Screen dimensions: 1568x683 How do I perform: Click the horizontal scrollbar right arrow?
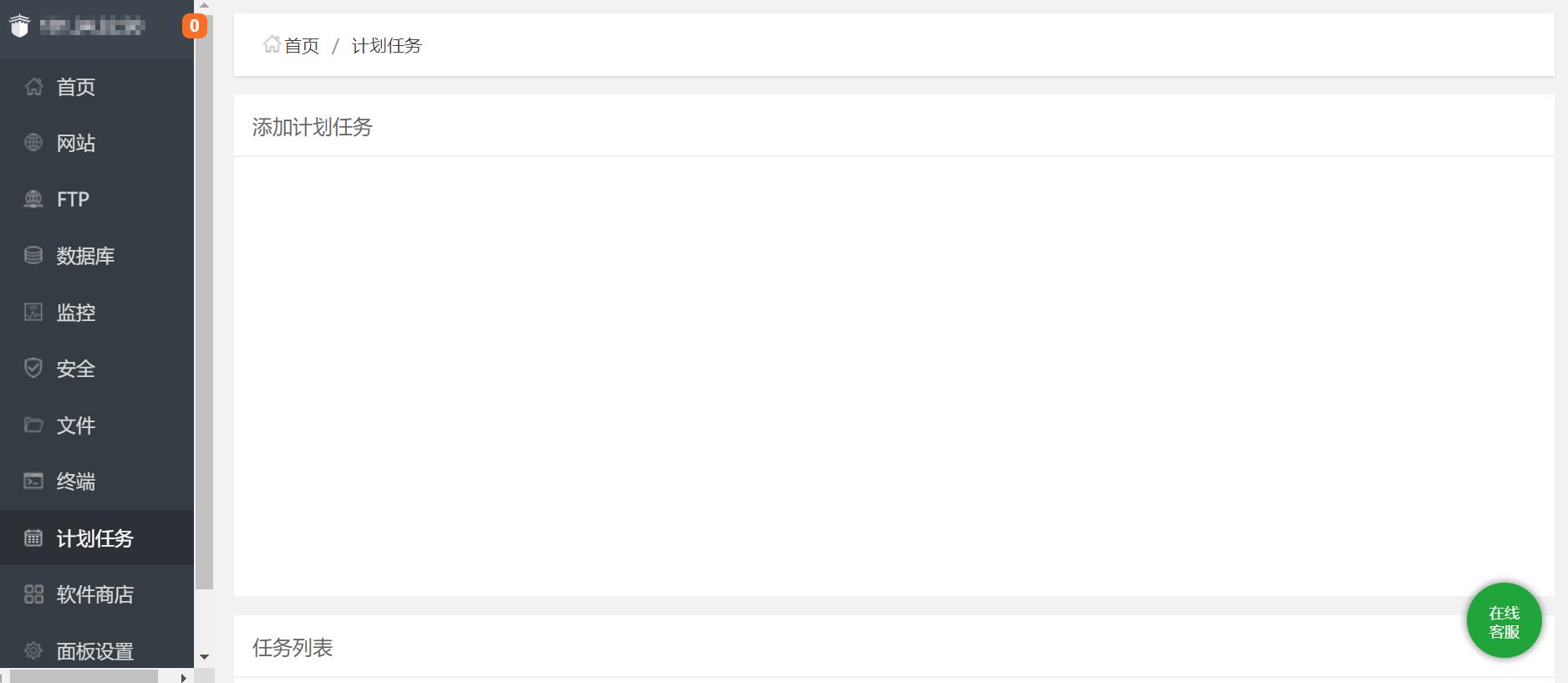click(184, 676)
